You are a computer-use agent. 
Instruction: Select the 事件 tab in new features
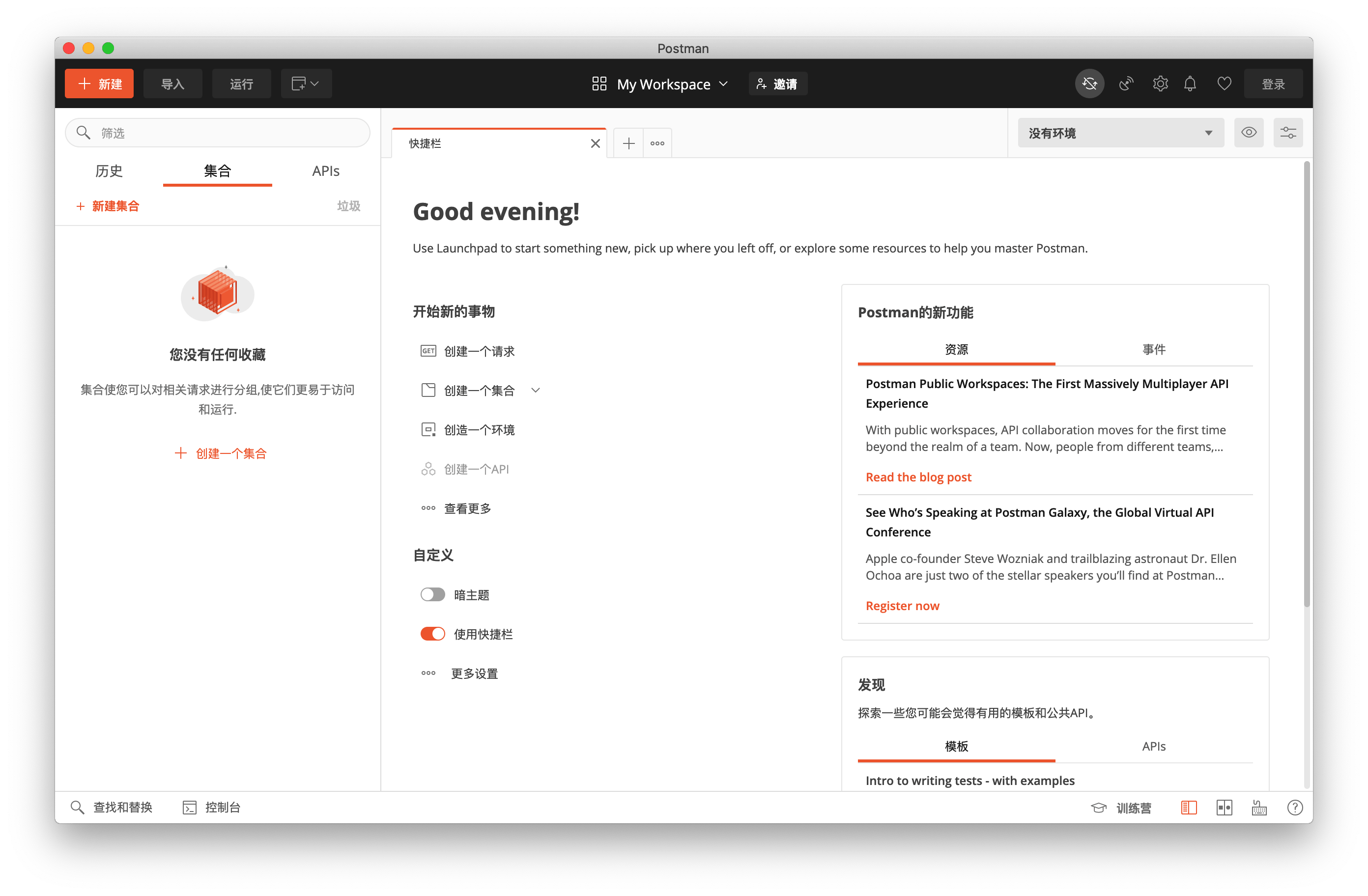pos(1153,349)
